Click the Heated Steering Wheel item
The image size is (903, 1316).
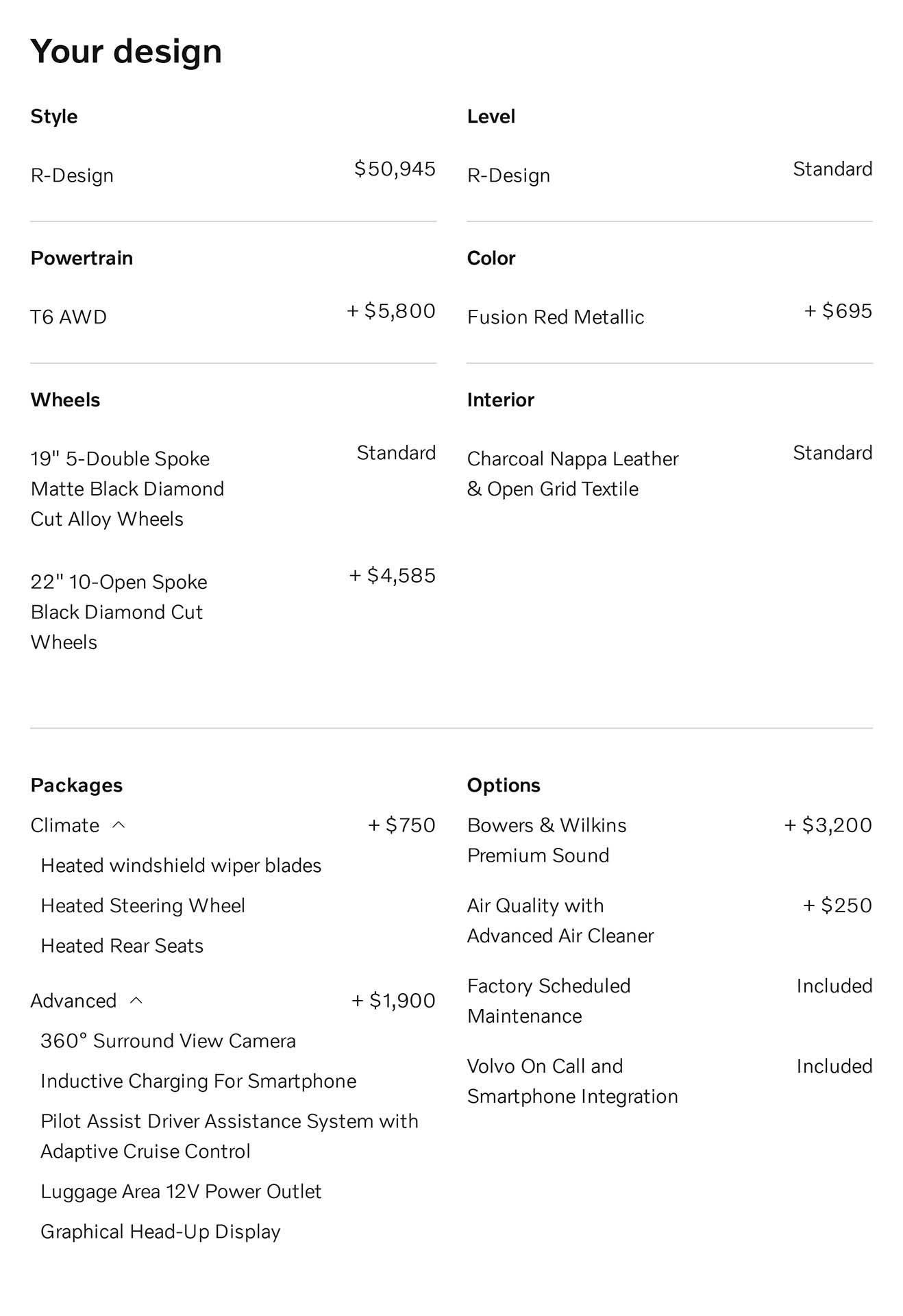coord(143,905)
